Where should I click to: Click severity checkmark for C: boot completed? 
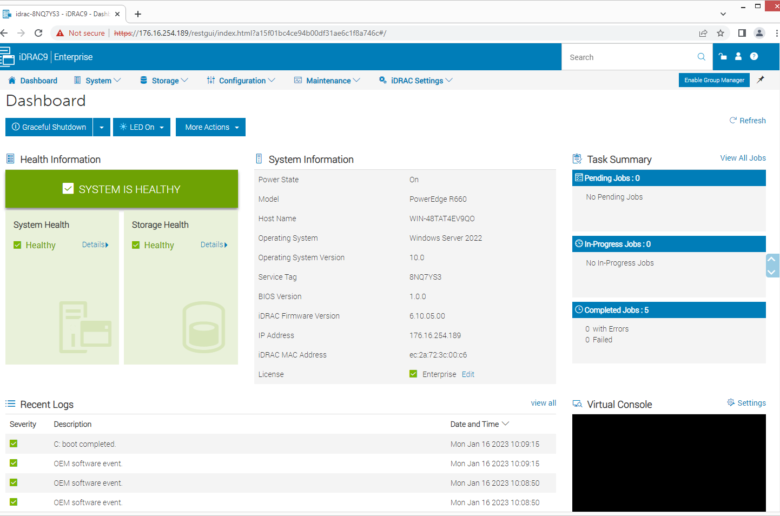point(13,443)
